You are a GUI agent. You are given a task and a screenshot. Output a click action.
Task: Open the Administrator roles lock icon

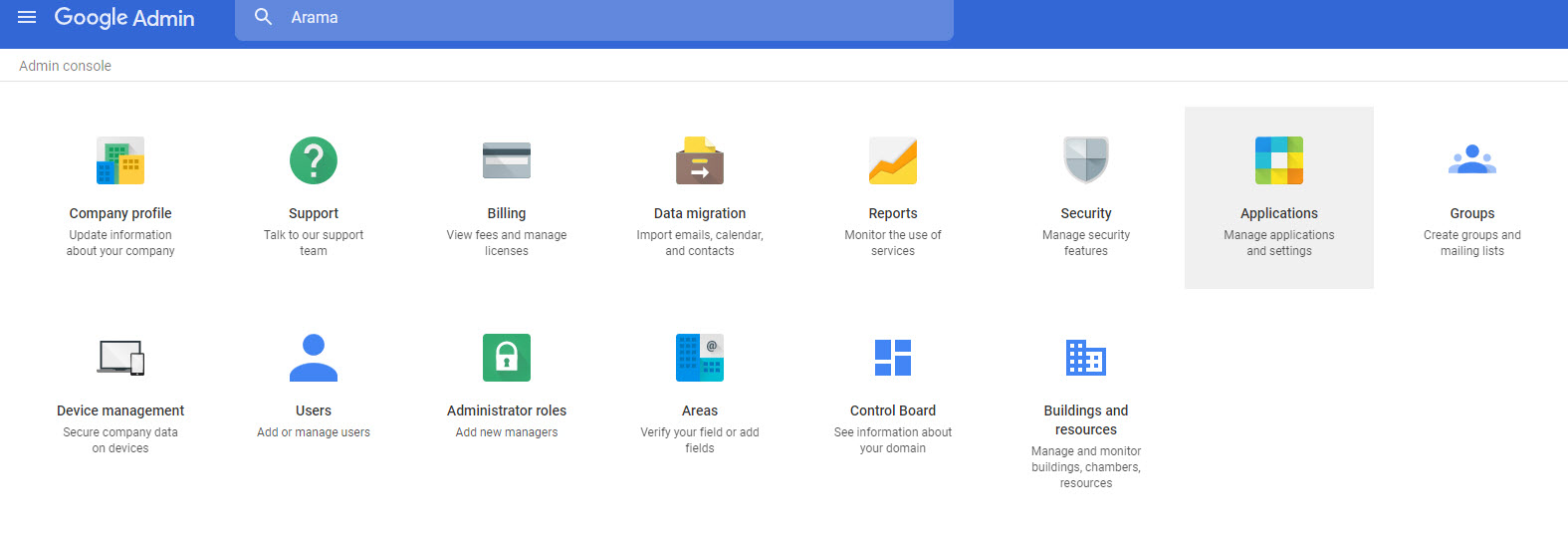click(507, 358)
